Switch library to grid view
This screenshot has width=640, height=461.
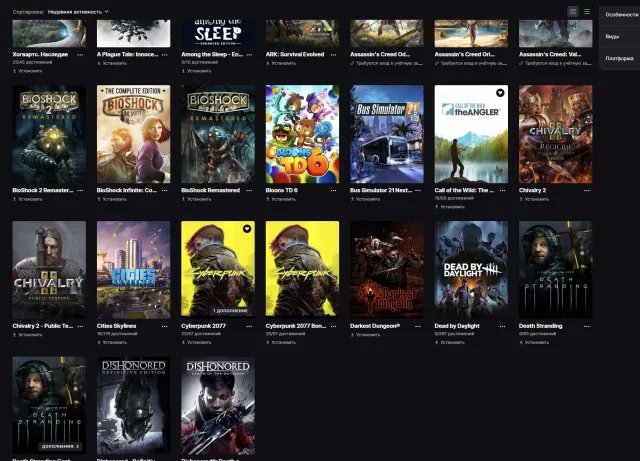click(x=573, y=12)
